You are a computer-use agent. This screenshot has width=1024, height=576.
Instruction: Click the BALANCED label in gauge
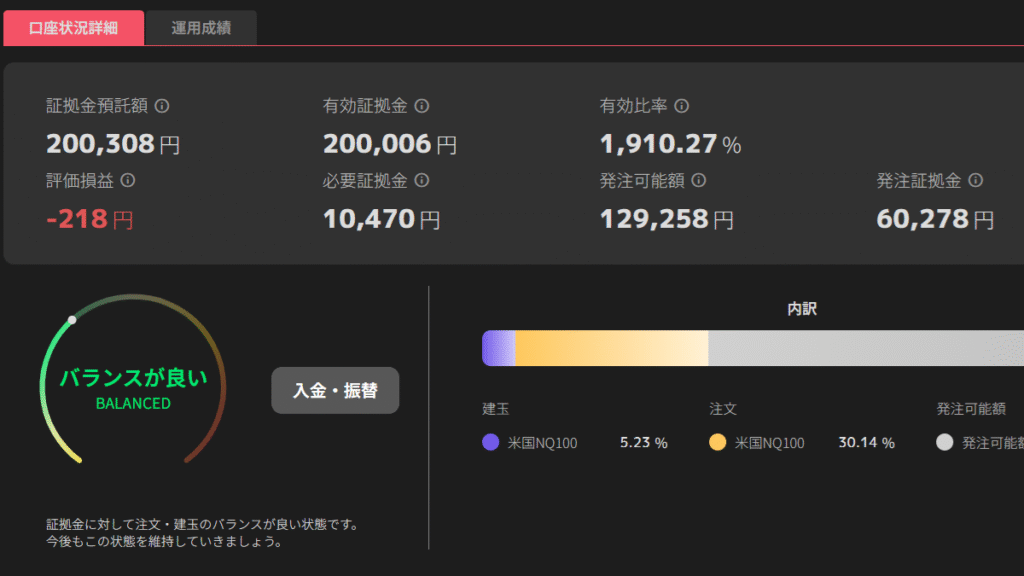pyautogui.click(x=133, y=404)
